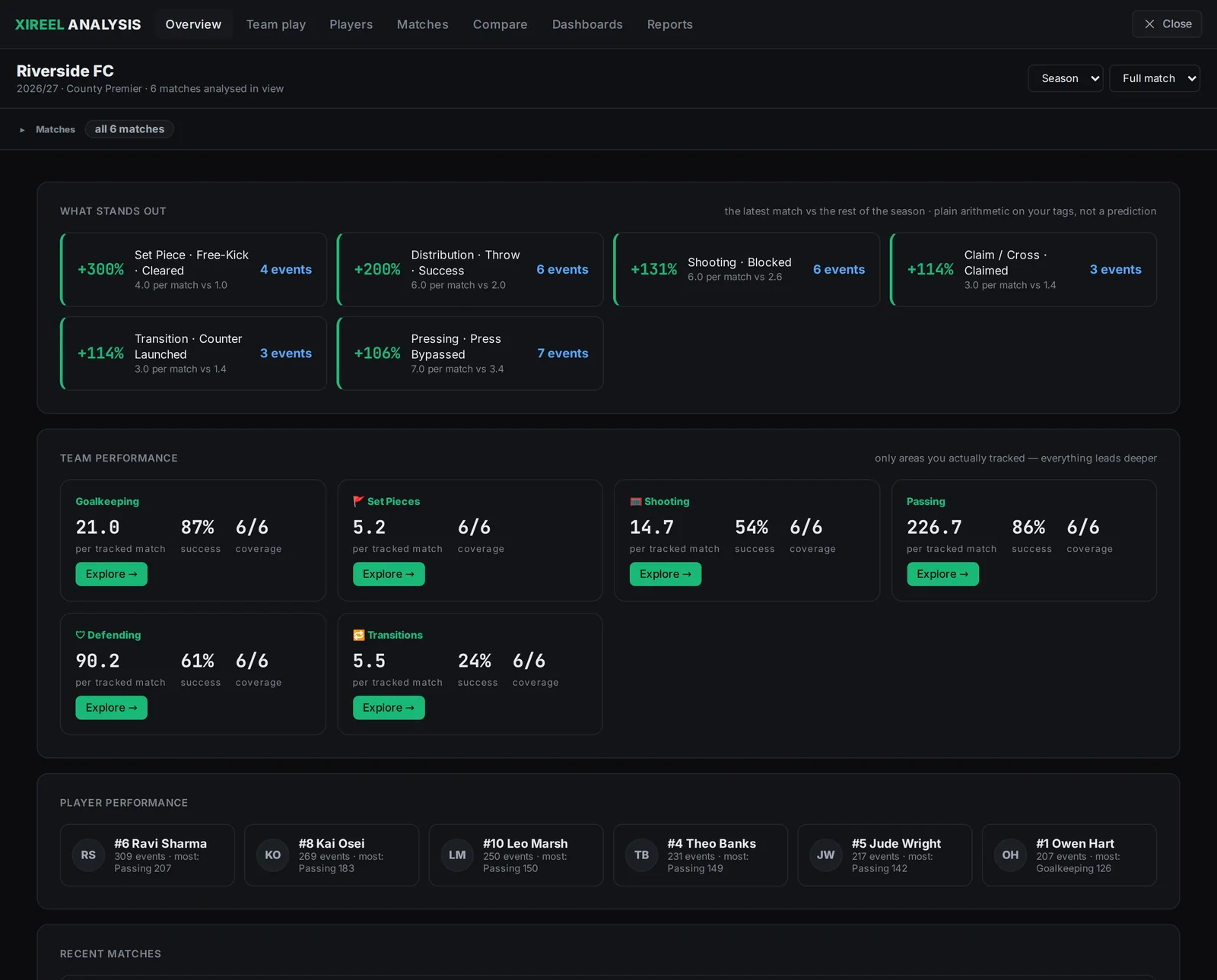Click the XIREEL ANALYSIS logo
This screenshot has width=1217, height=980.
[78, 24]
